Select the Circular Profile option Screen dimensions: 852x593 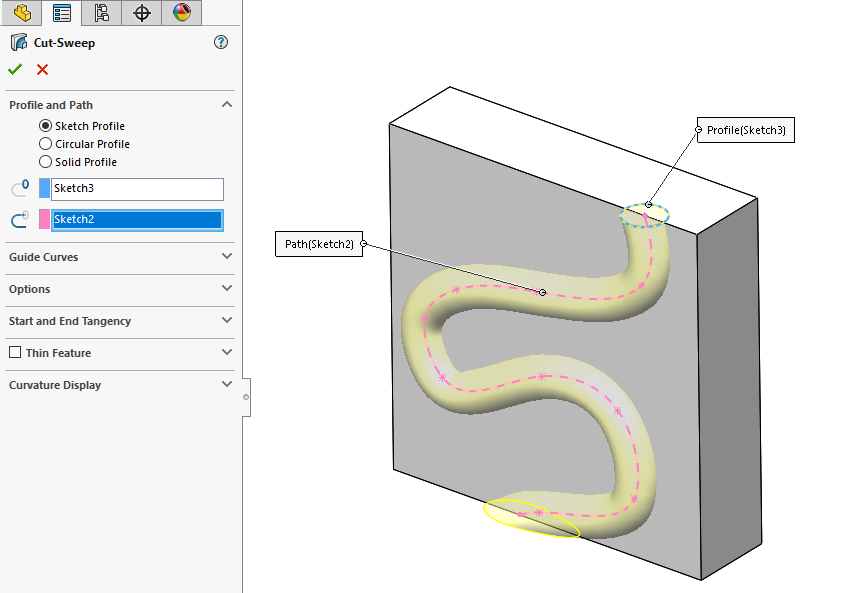[43, 143]
